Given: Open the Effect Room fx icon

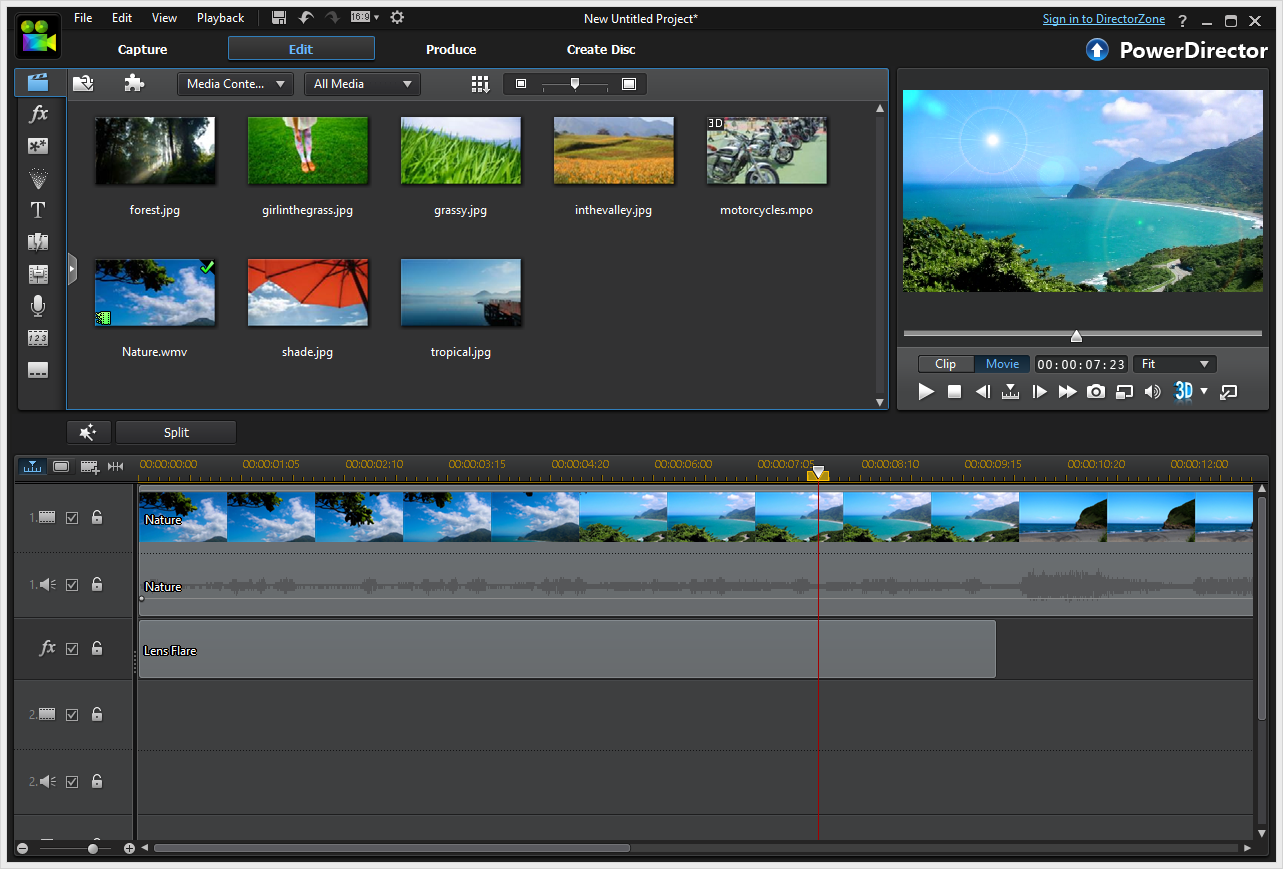Looking at the screenshot, I should tap(38, 114).
